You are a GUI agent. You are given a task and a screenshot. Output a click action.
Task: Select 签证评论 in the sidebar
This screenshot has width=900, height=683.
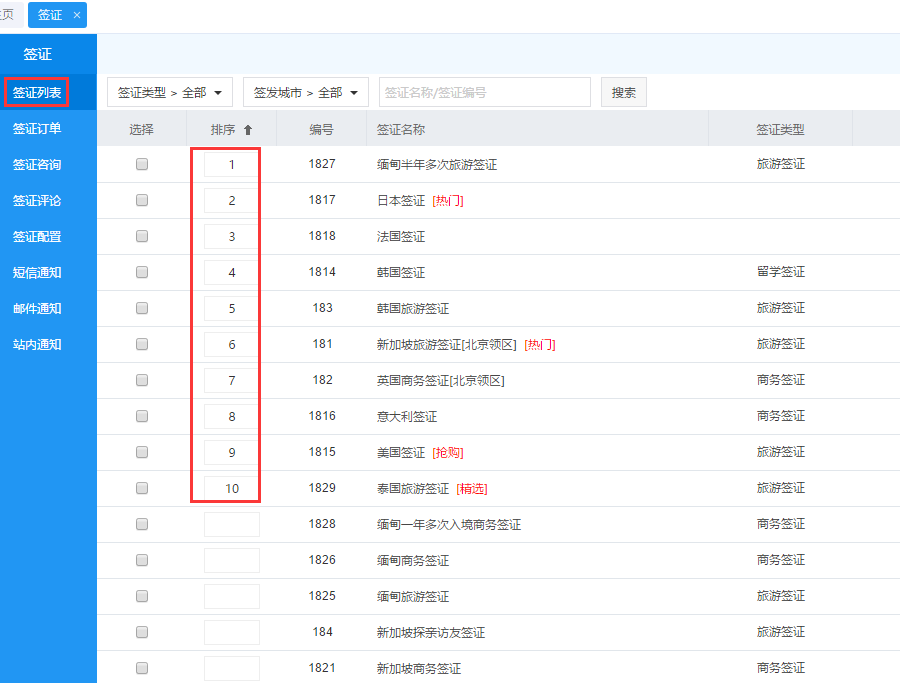[37, 201]
